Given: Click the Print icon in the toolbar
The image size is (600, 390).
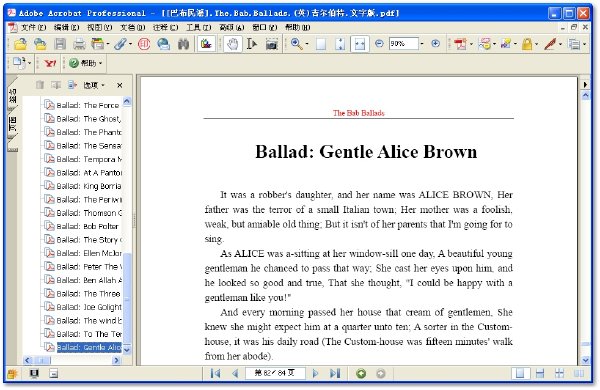Looking at the screenshot, I should [79, 44].
